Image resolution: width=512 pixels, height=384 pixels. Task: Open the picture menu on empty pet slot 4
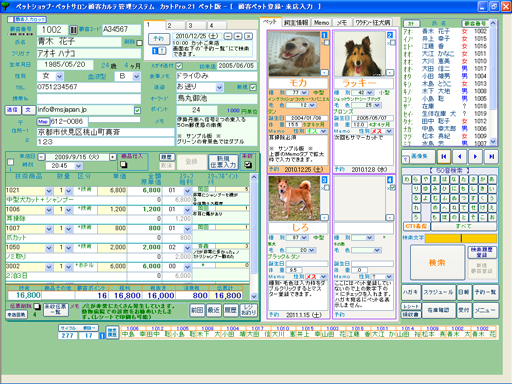point(390,217)
